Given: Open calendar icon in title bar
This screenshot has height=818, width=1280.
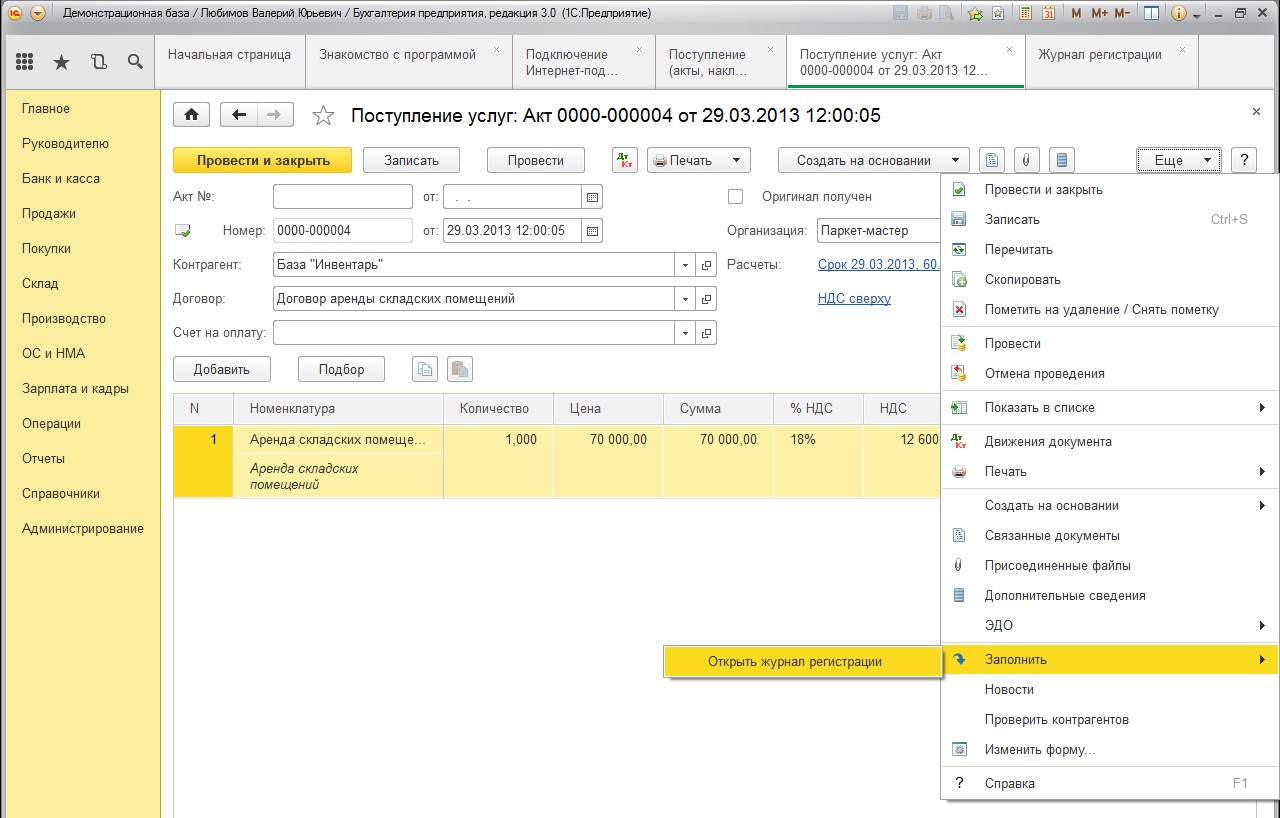Looking at the screenshot, I should pos(1047,14).
